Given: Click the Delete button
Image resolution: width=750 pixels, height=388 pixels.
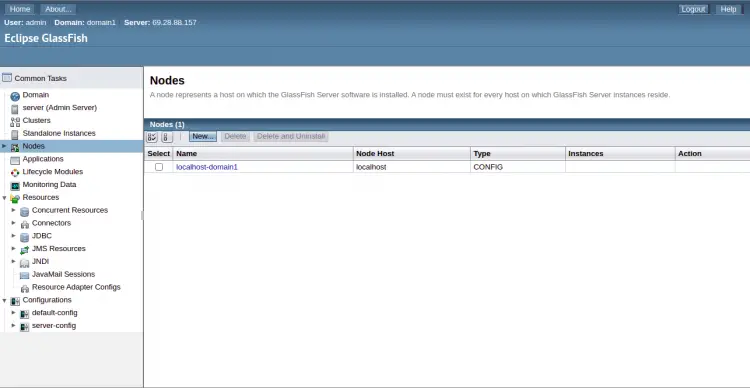Looking at the screenshot, I should click(235, 136).
